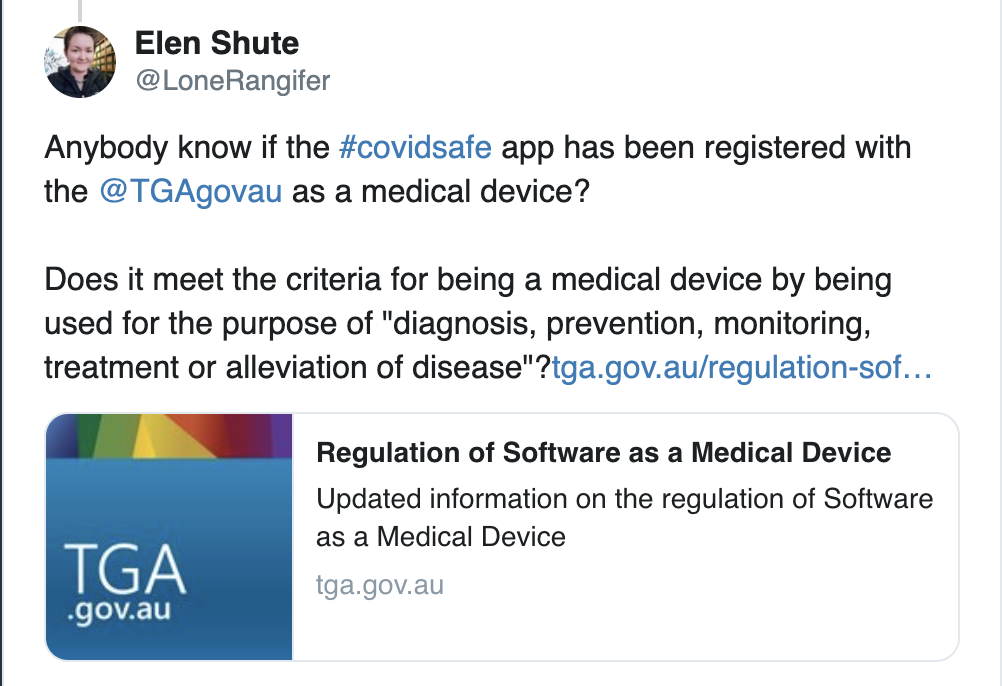The image size is (1002, 686).
Task: Follow the tga.gov.au/regulation-sof… link
Action: point(742,367)
